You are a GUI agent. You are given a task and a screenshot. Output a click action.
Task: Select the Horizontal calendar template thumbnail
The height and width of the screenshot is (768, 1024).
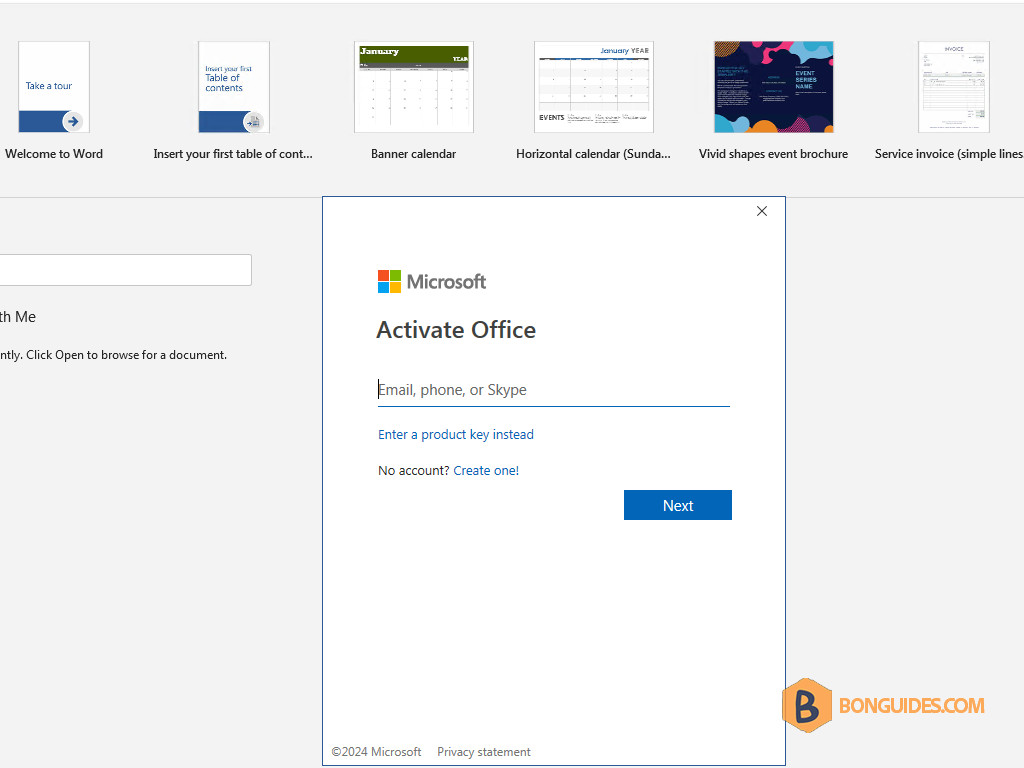[594, 87]
